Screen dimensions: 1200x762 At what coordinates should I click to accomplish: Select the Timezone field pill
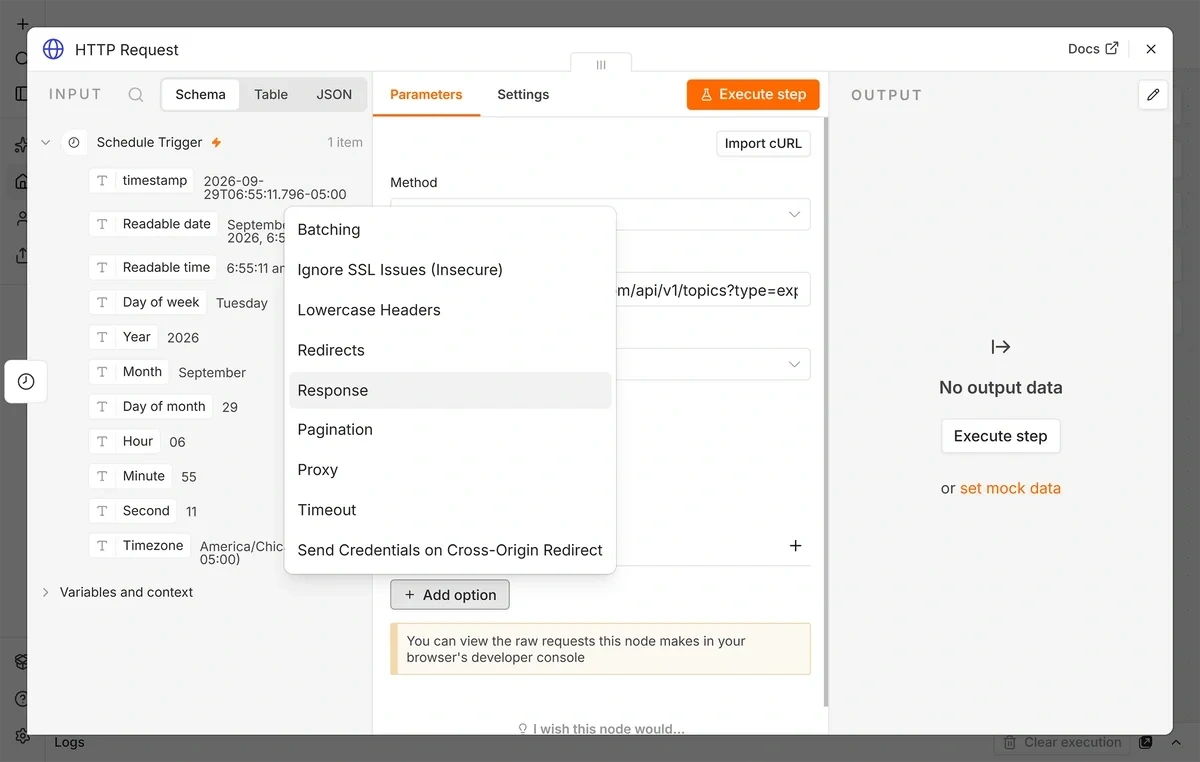click(x=140, y=546)
